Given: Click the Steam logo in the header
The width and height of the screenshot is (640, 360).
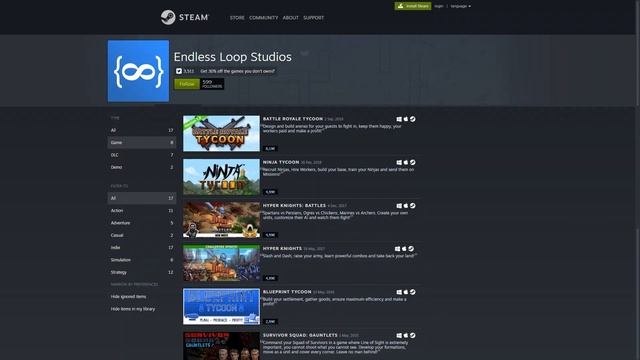Looking at the screenshot, I should pyautogui.click(x=184, y=17).
